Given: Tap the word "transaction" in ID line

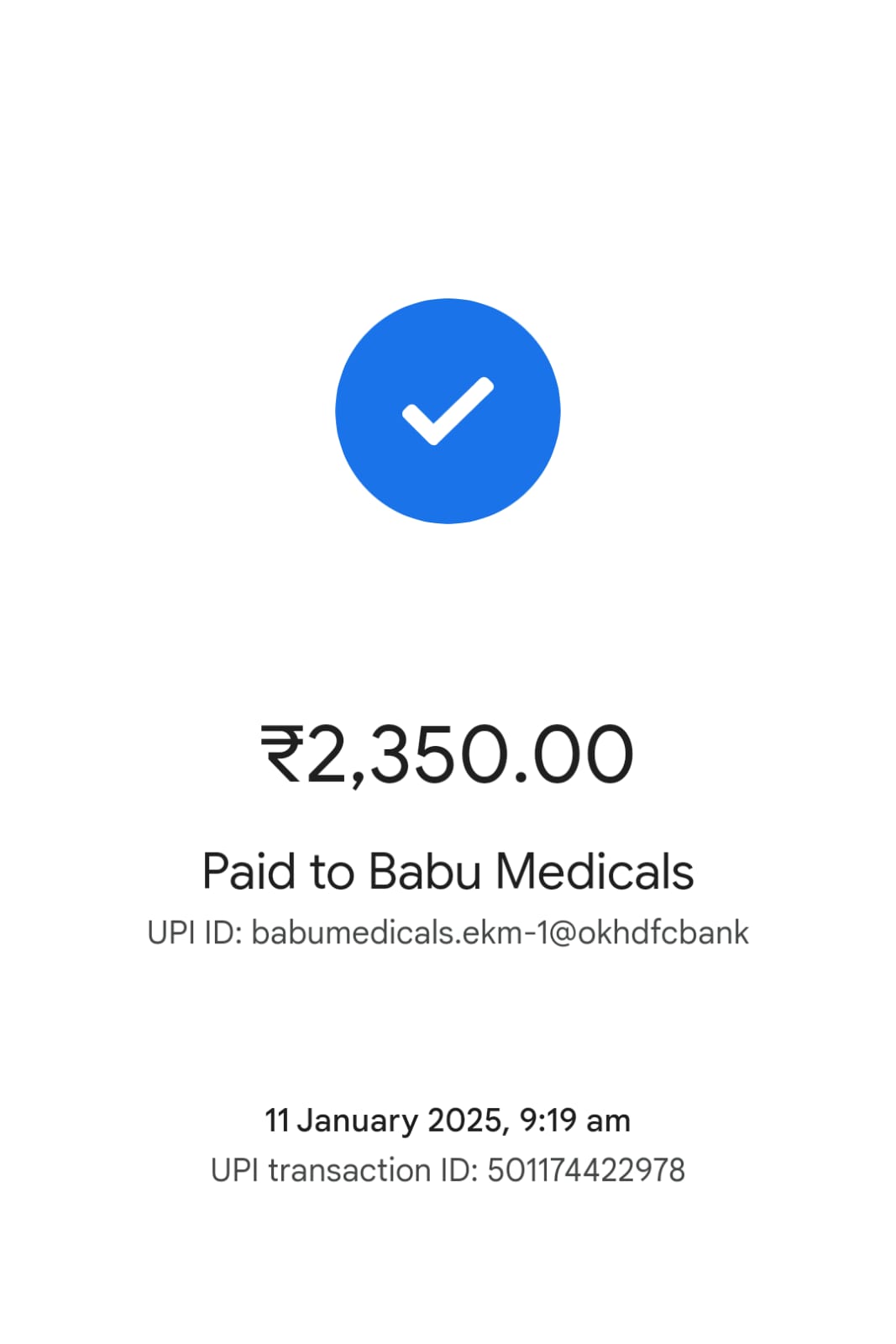Looking at the screenshot, I should pyautogui.click(x=349, y=1170).
